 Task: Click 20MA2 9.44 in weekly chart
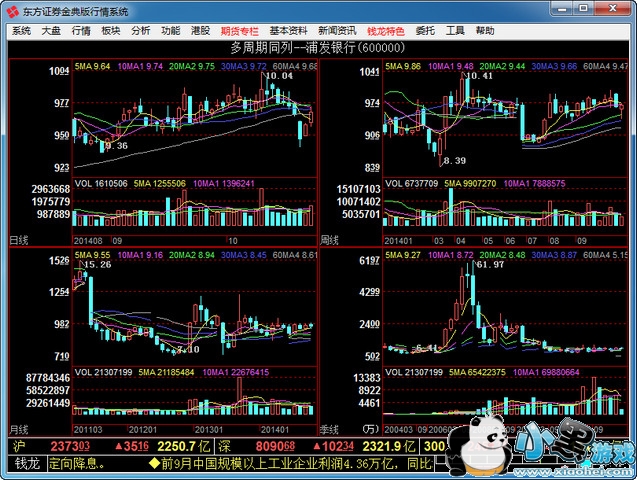[503, 66]
